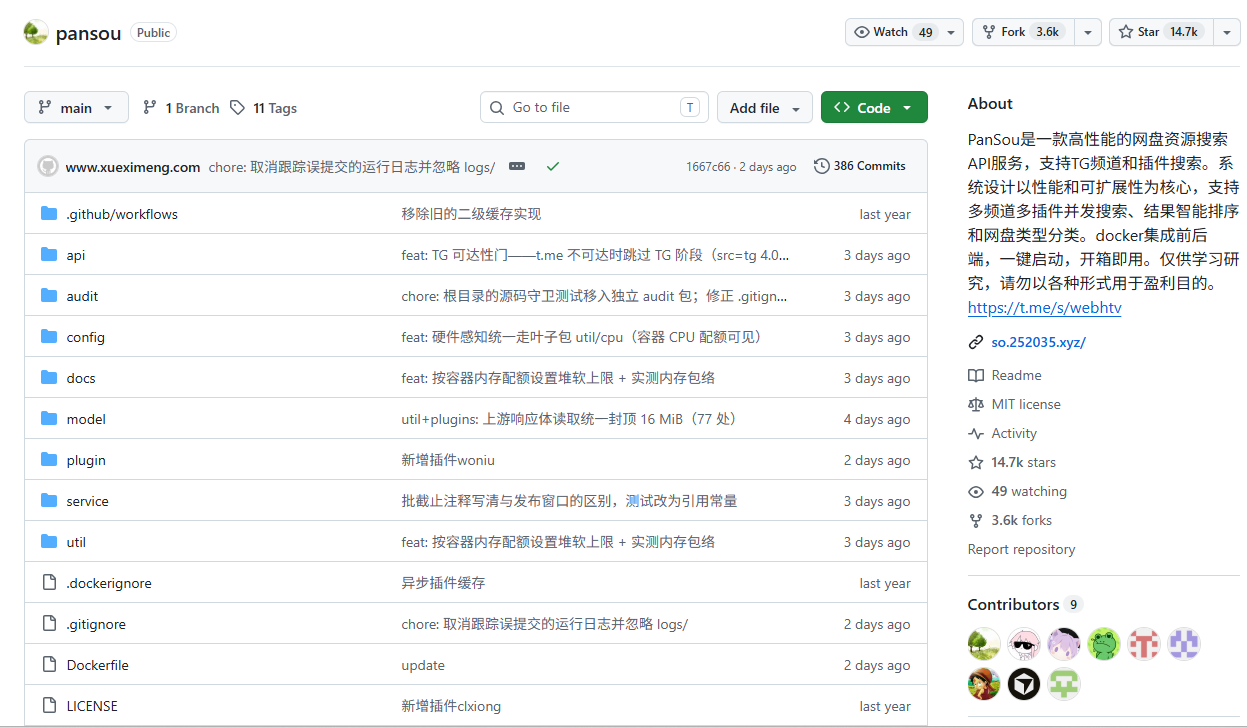Click the Report repository link
The height and width of the screenshot is (728, 1247).
coord(1021,549)
